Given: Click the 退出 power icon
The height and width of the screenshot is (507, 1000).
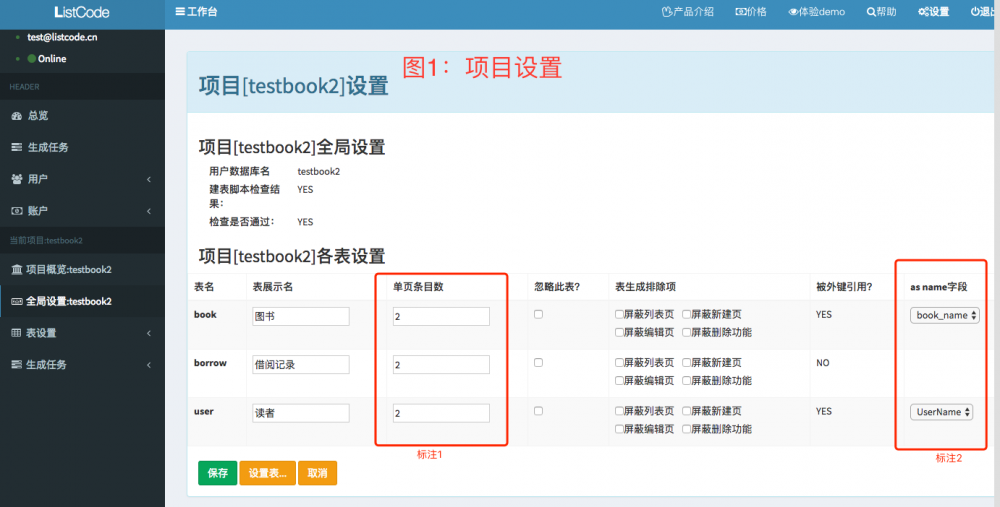Looking at the screenshot, I should tap(974, 11).
